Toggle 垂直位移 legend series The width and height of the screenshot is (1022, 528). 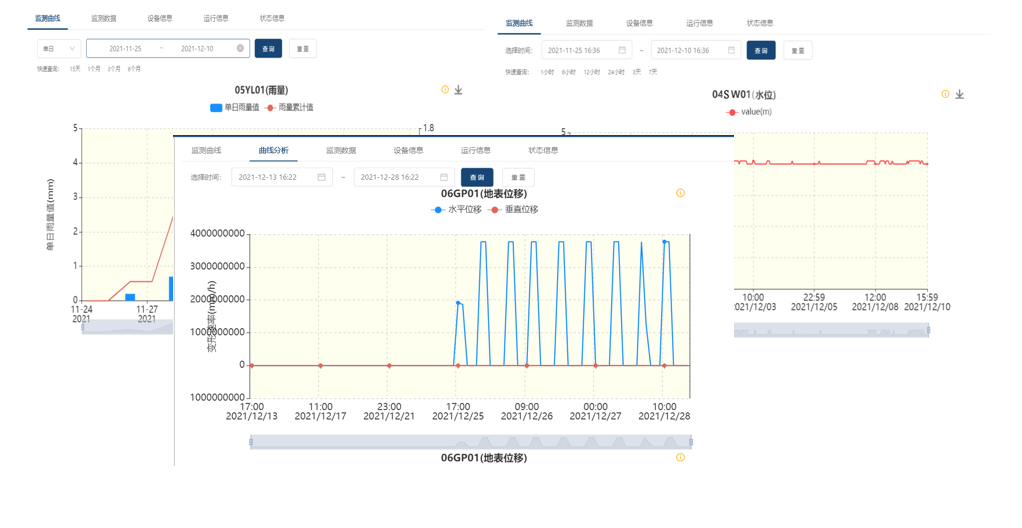[x=514, y=210]
